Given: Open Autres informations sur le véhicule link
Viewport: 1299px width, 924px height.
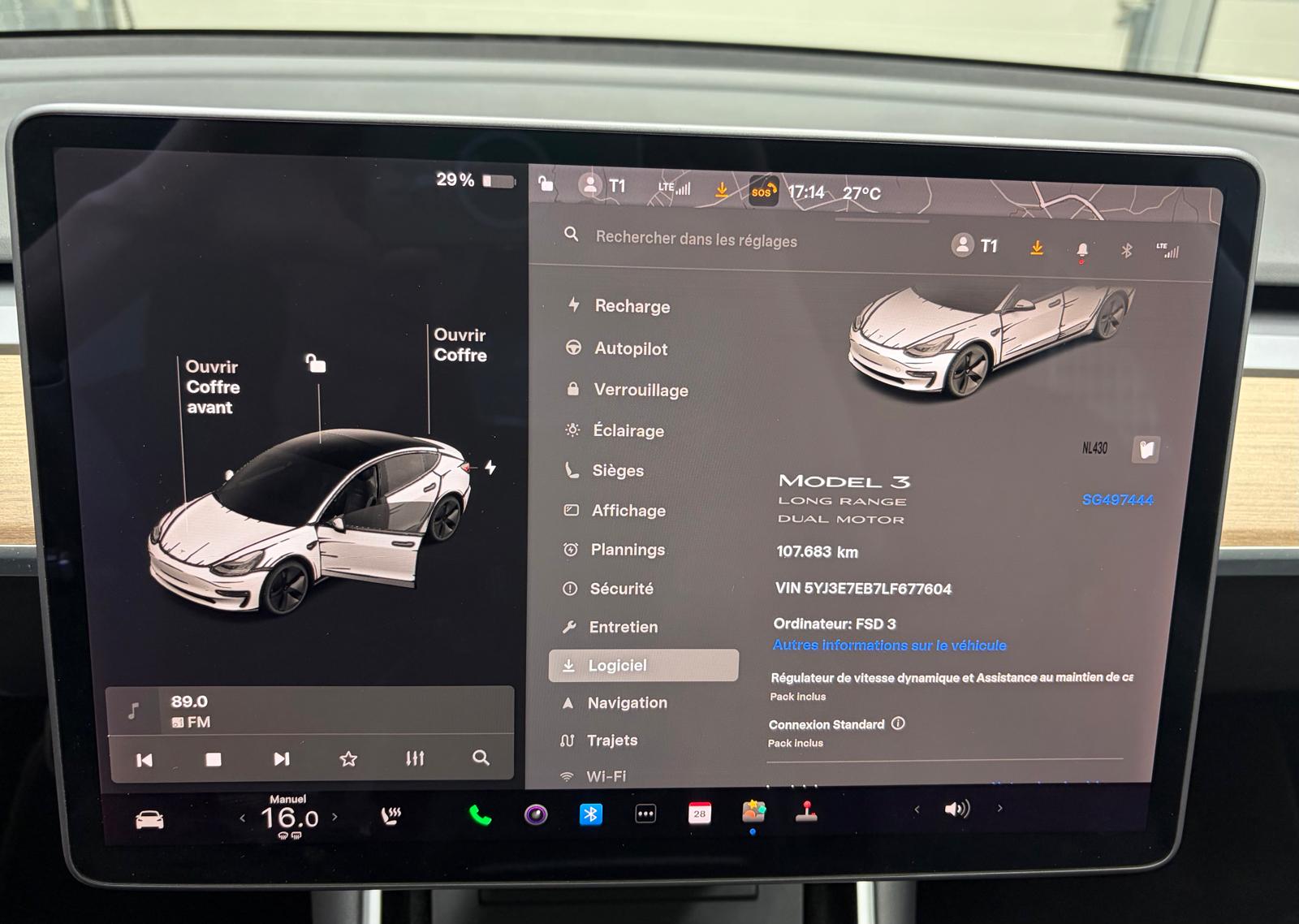Looking at the screenshot, I should pyautogui.click(x=889, y=646).
